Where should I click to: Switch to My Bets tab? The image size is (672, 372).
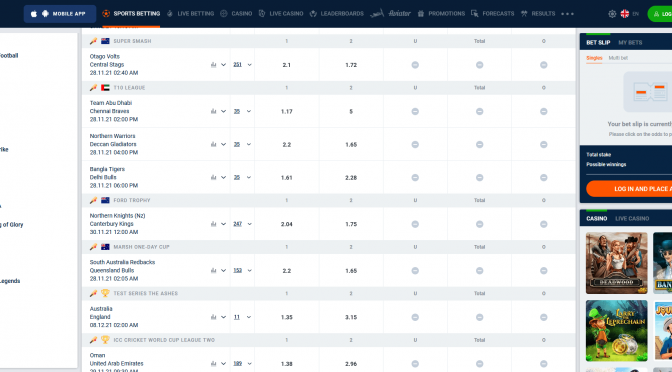630,42
